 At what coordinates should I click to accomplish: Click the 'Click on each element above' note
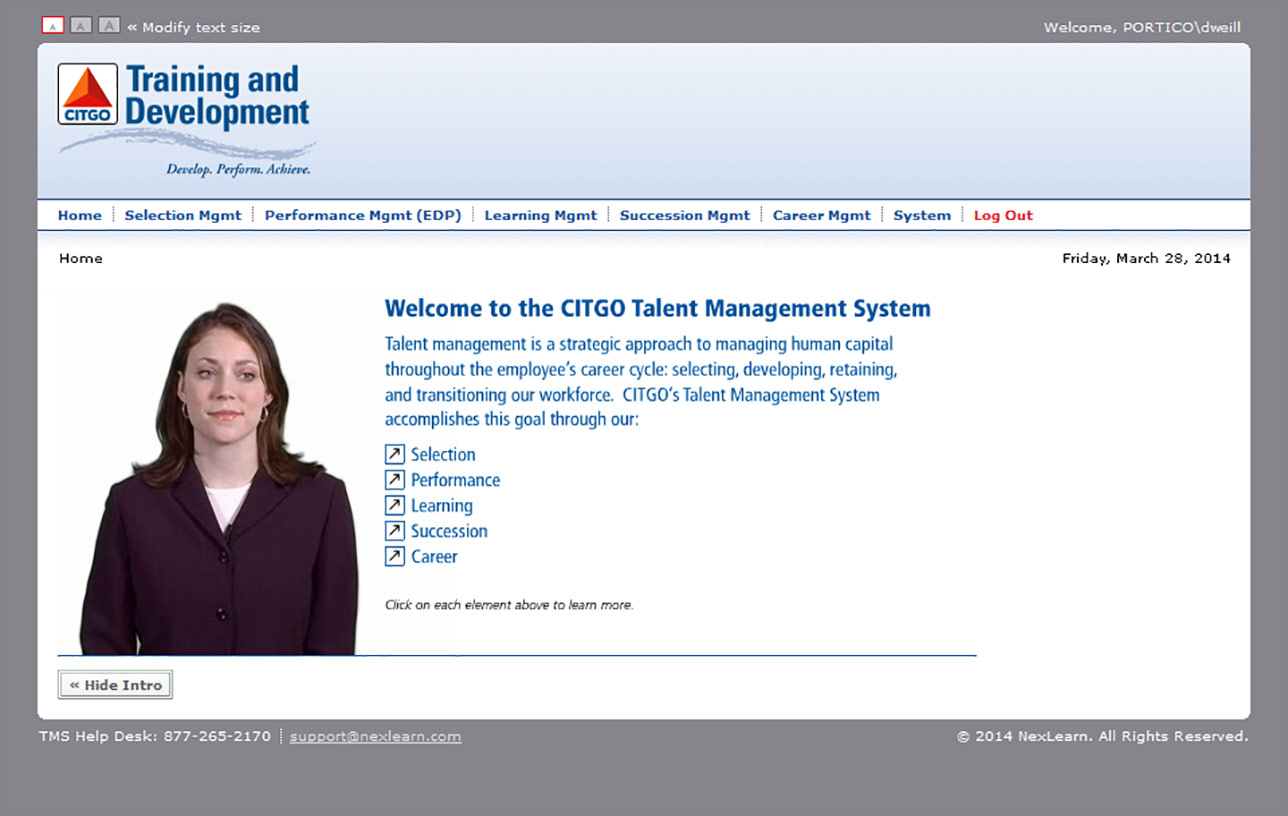click(x=509, y=605)
